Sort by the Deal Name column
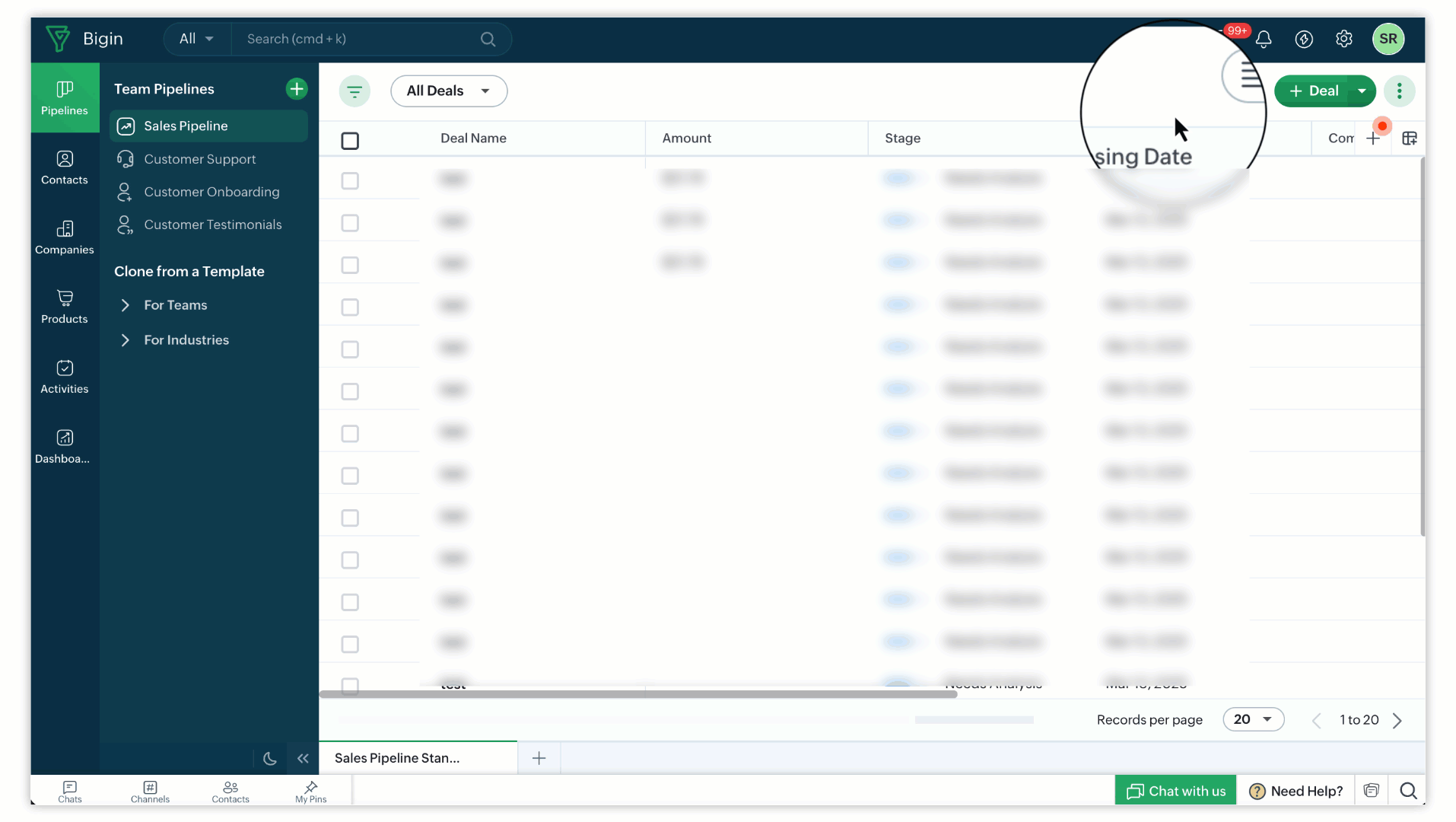 coord(473,139)
